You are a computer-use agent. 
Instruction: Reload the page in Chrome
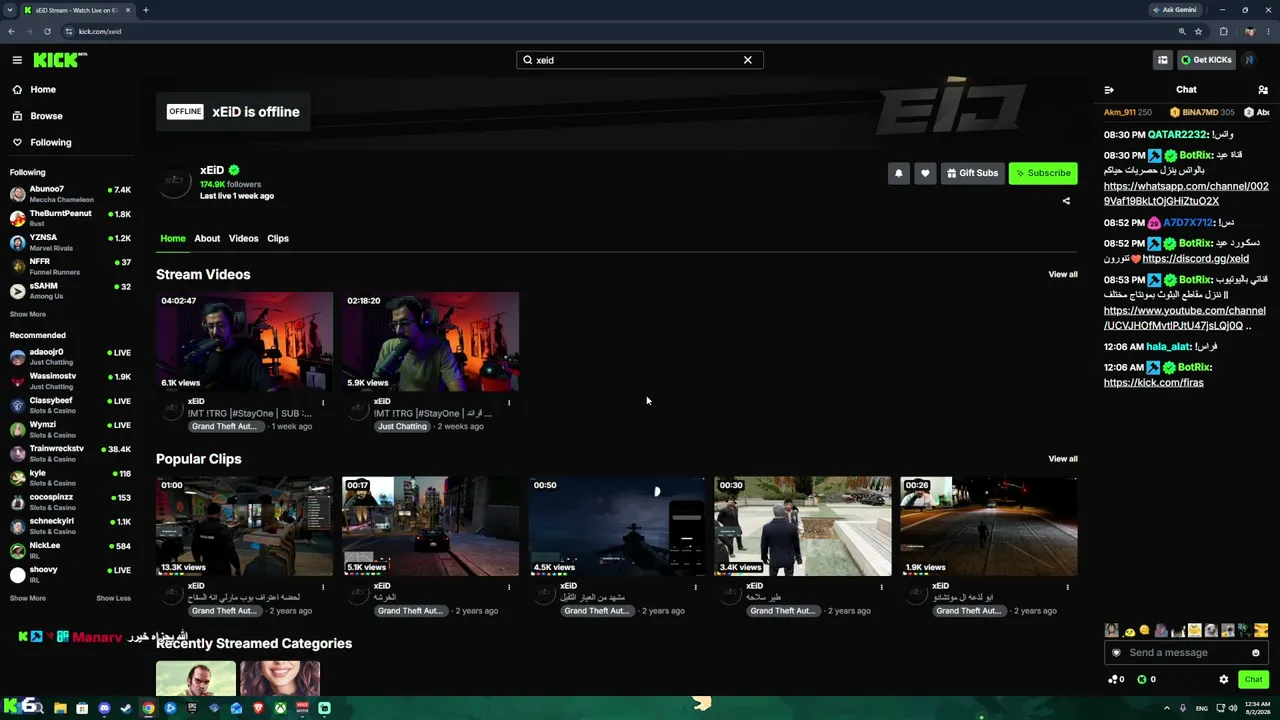[x=47, y=31]
